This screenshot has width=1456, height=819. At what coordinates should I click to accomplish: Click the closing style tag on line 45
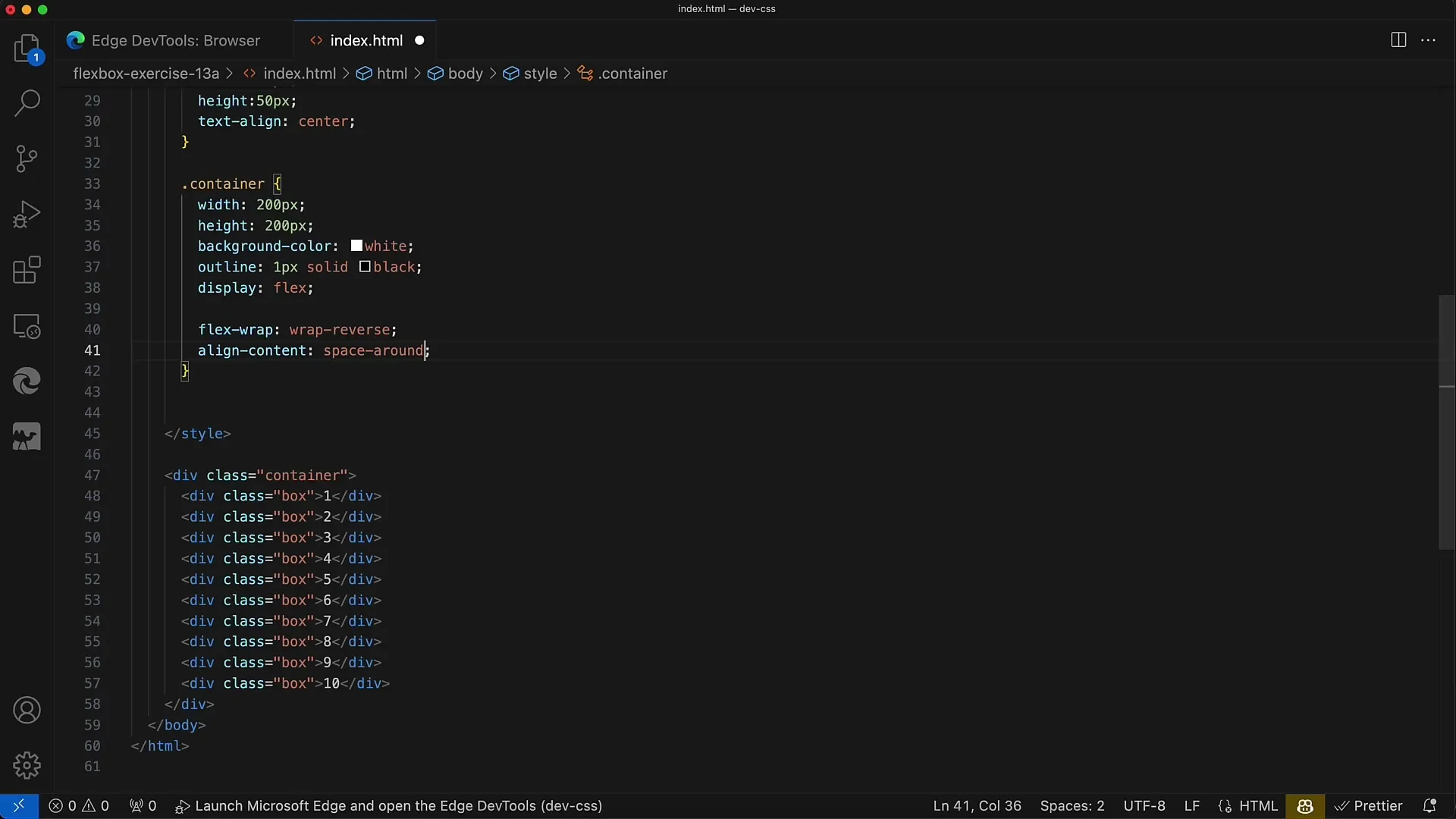coord(198,434)
